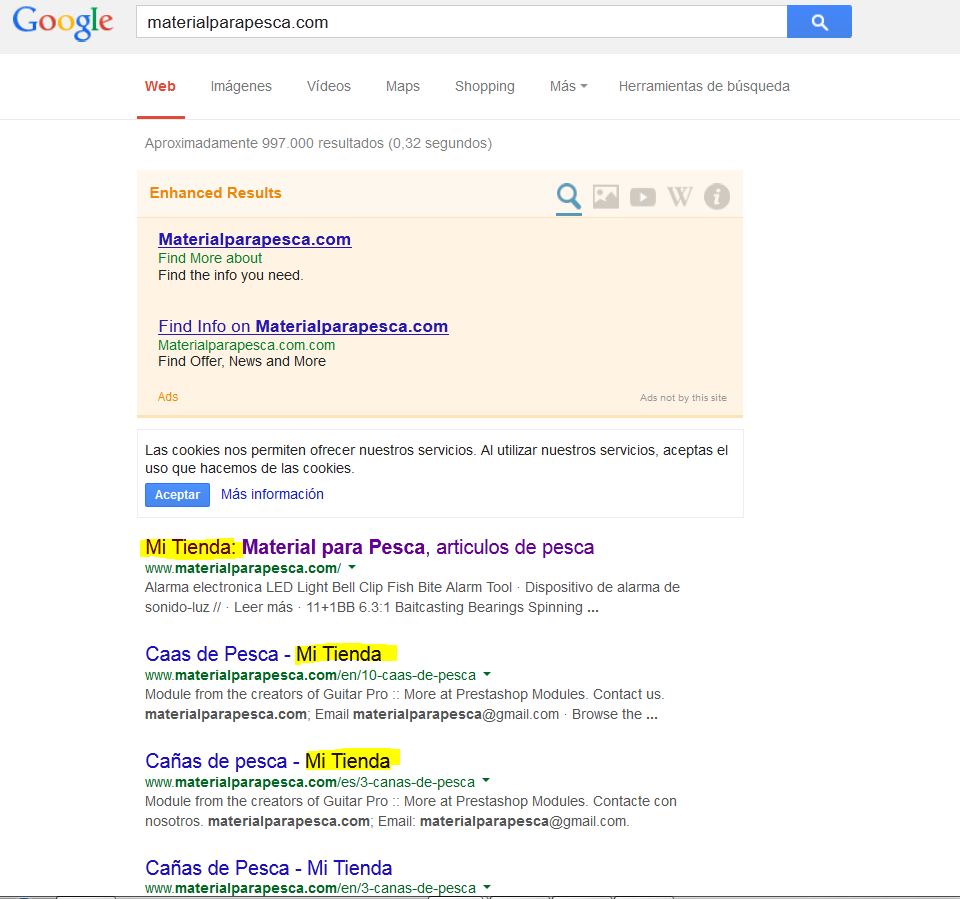Switch to the Maps tab

click(x=403, y=86)
